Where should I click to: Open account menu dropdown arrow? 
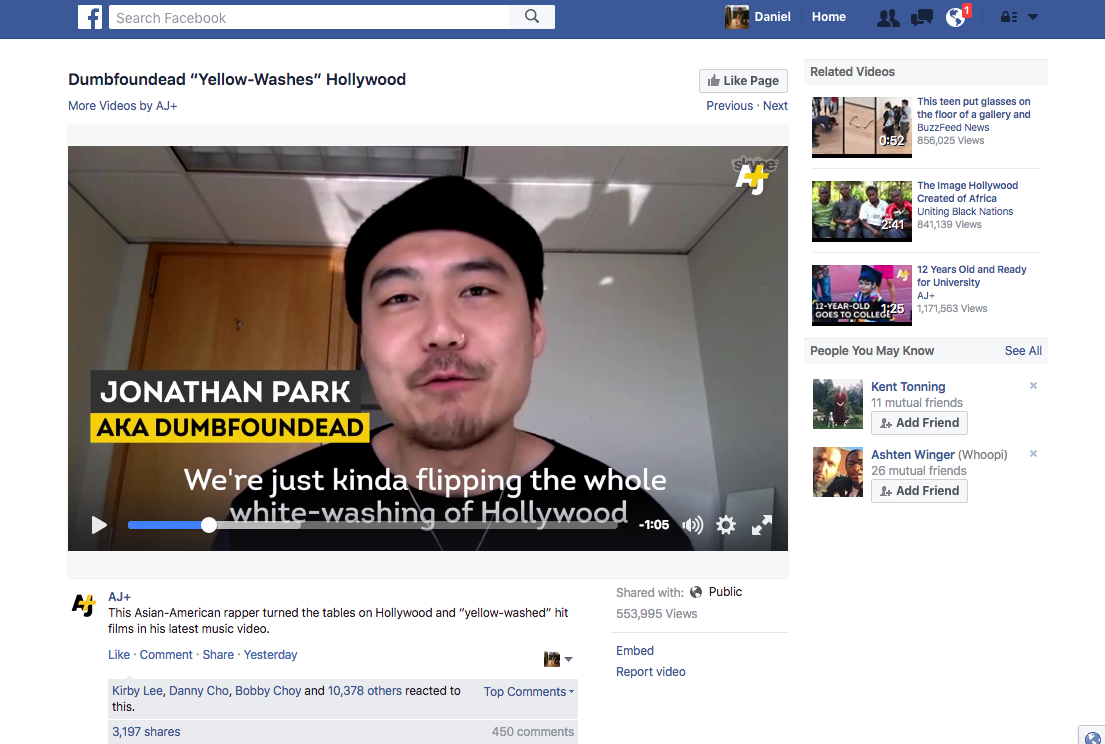[1033, 18]
